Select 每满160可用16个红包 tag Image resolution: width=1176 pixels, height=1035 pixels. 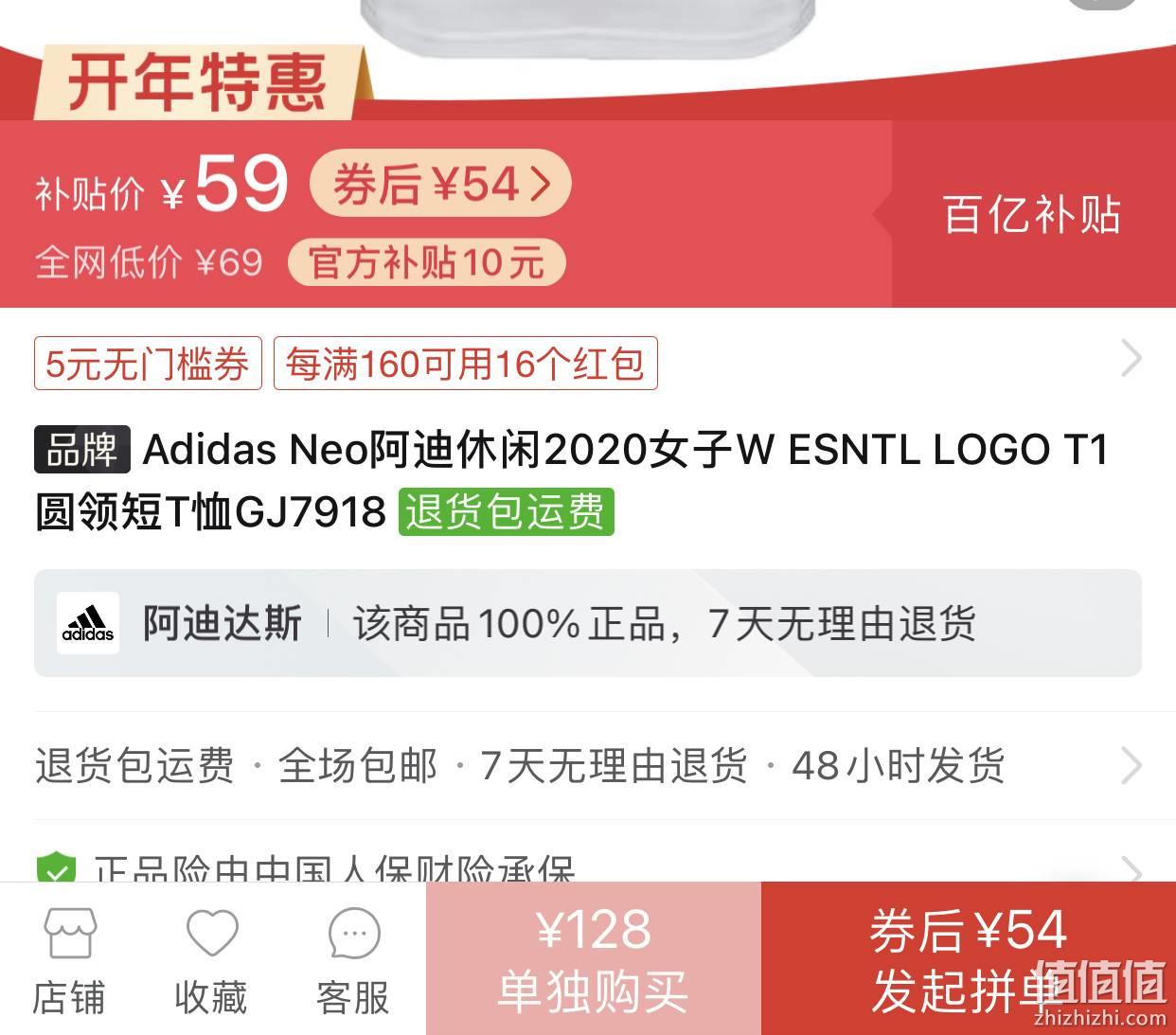[x=466, y=364]
